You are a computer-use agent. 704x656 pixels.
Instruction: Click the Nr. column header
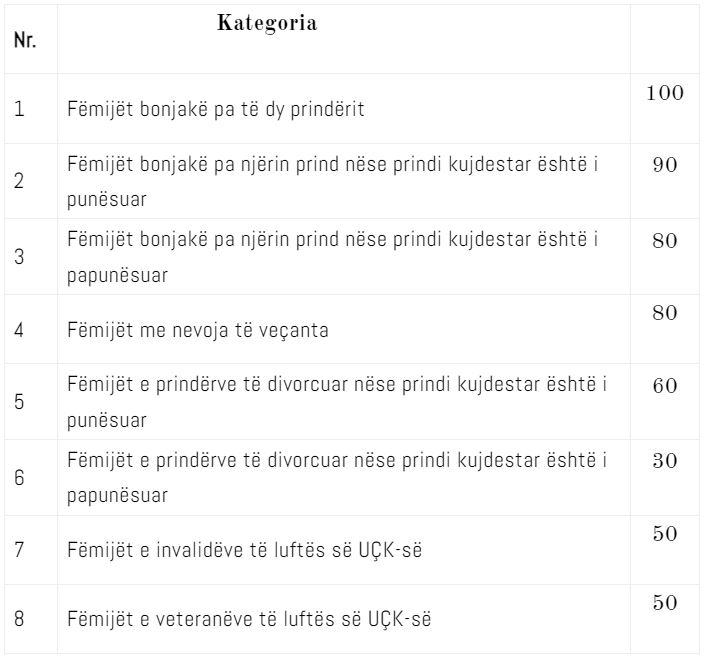(25, 40)
